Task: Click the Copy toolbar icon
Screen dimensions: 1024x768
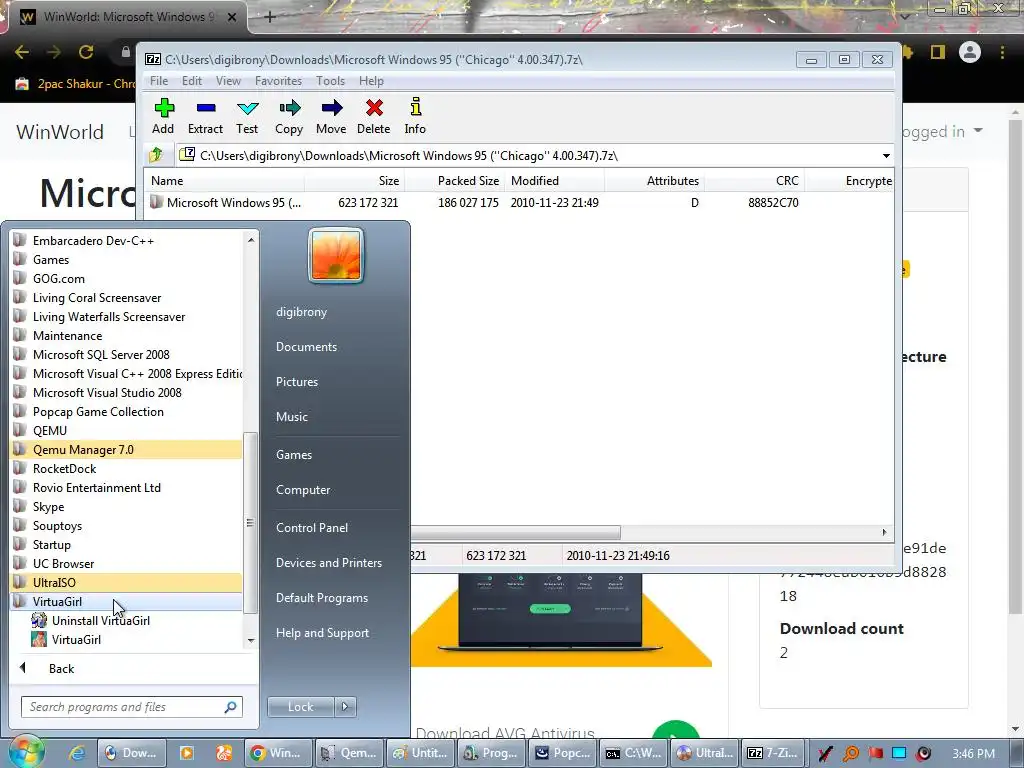Action: (289, 116)
